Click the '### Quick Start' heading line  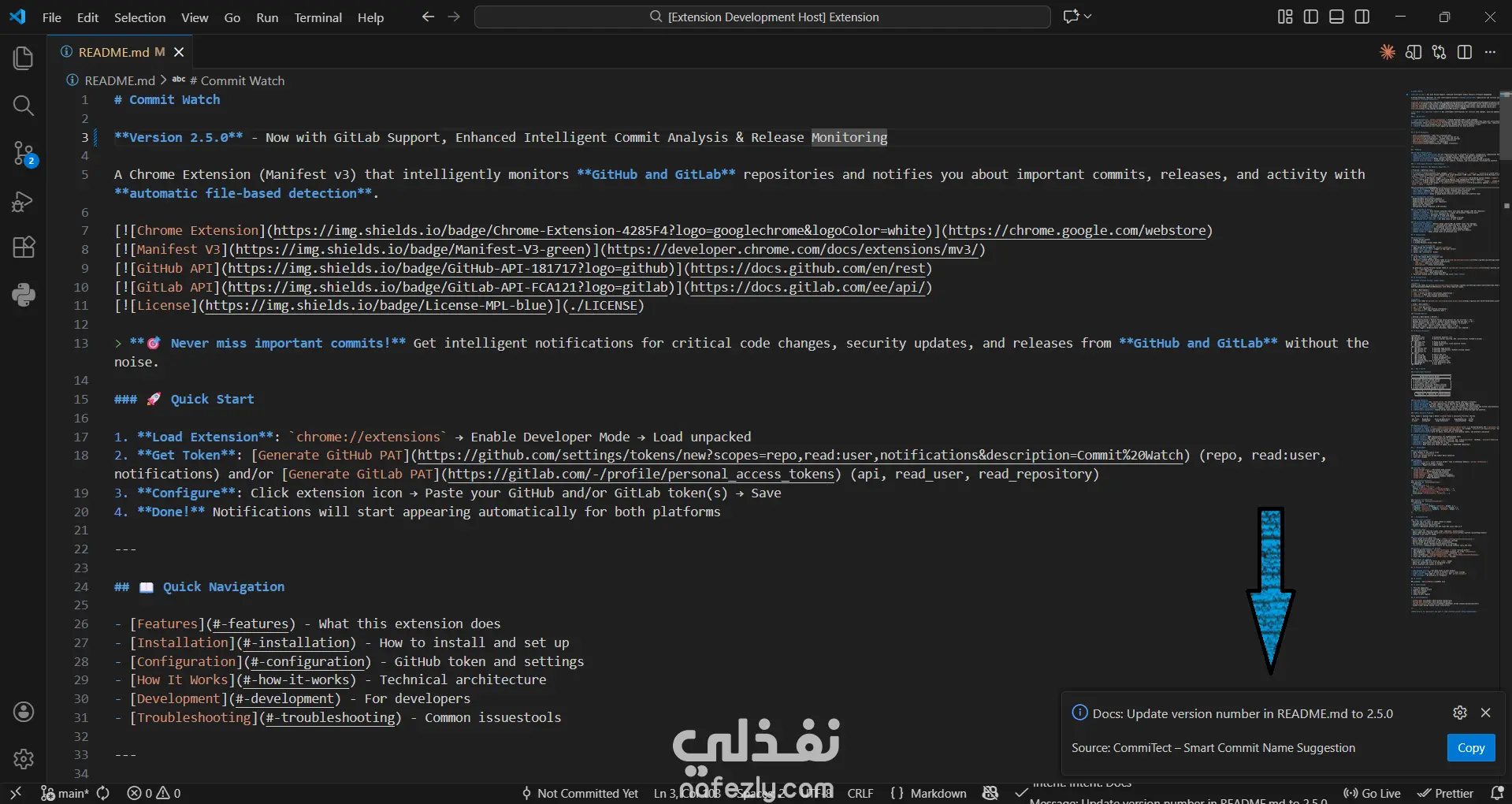[184, 399]
